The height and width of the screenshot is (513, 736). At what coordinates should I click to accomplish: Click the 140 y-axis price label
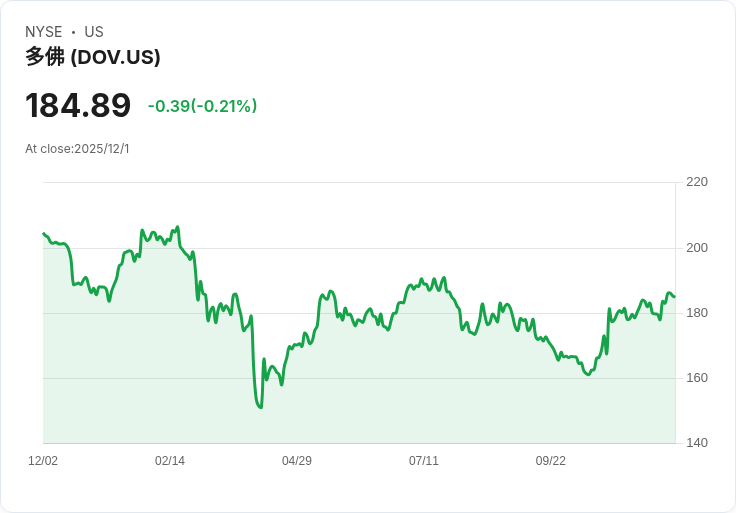697,443
